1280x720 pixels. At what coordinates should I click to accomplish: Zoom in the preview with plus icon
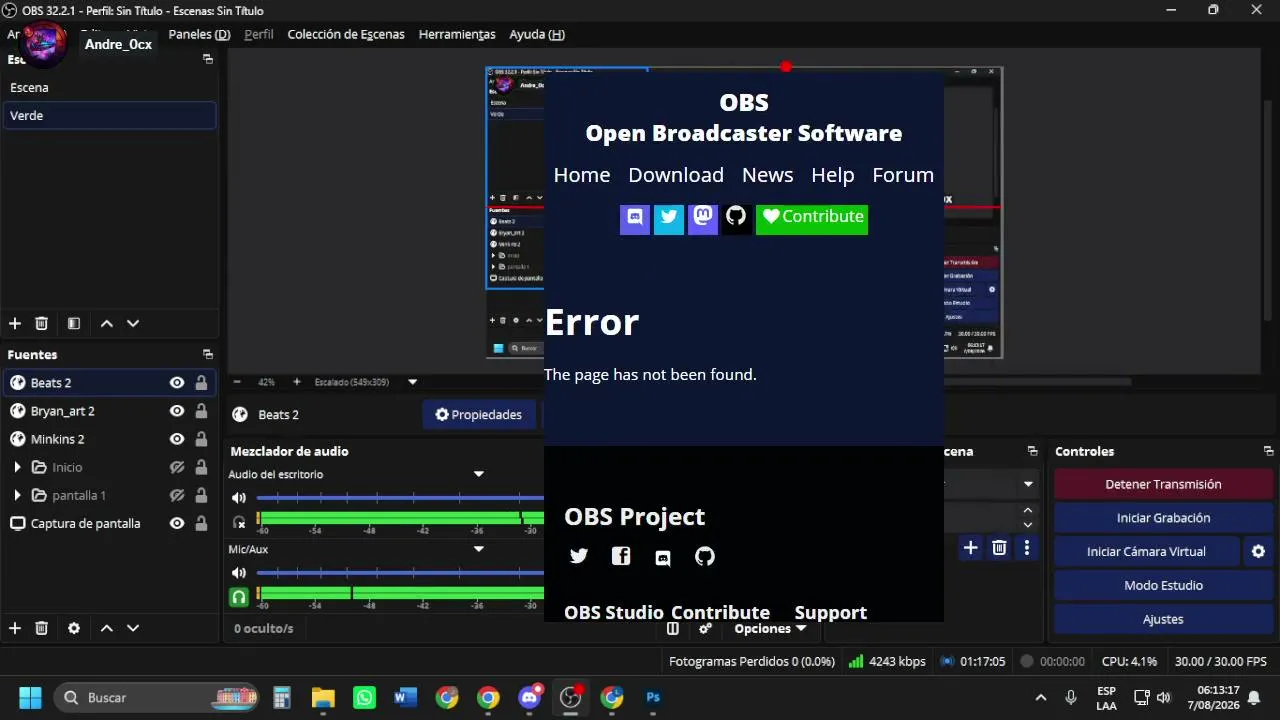[296, 382]
